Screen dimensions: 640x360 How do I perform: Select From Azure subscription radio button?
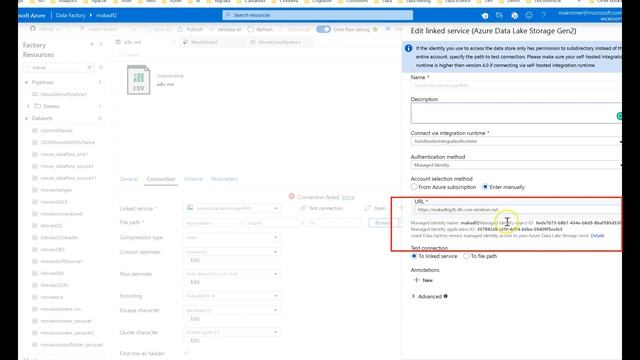[x=414, y=187]
